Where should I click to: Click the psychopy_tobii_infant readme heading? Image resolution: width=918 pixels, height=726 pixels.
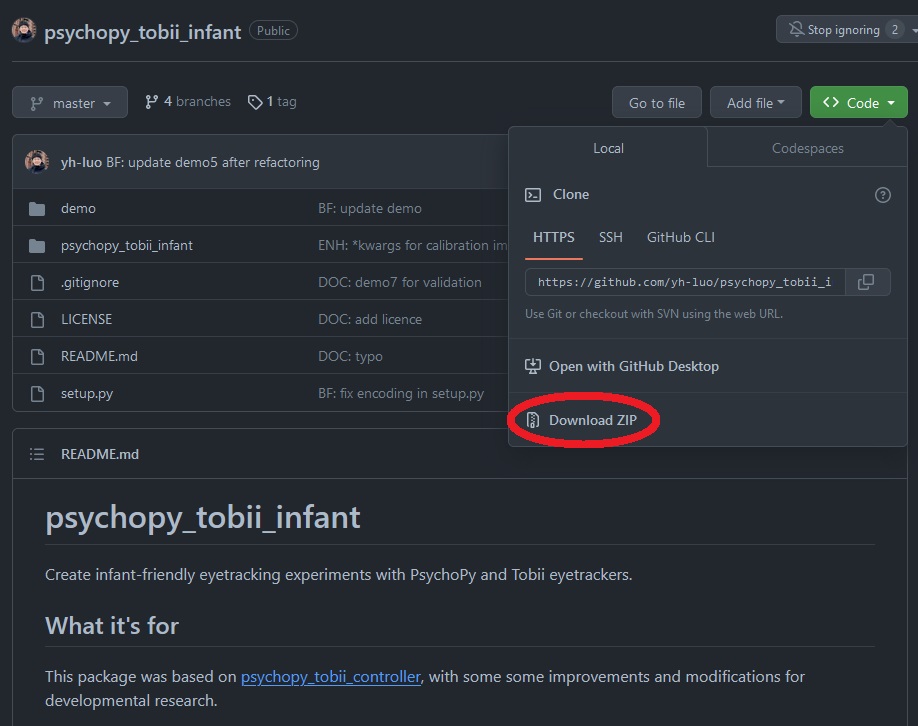point(203,518)
